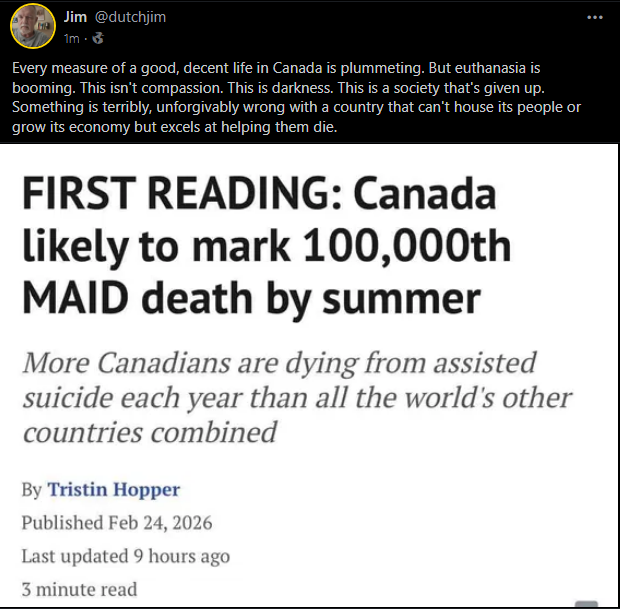Click the "MAID death by summer" headline line
Image resolution: width=620 pixels, height=609 pixels.
(252, 296)
